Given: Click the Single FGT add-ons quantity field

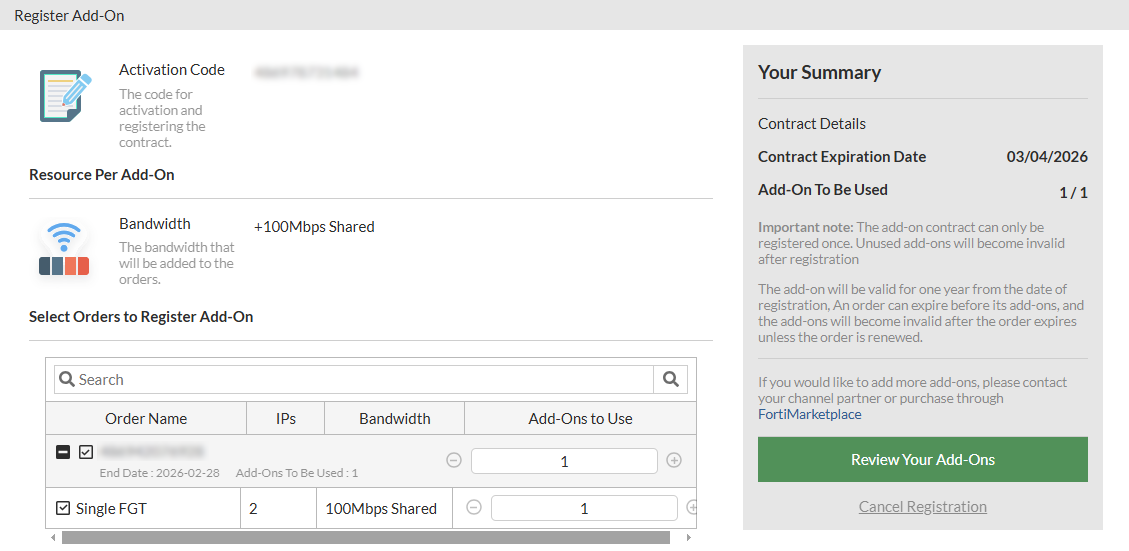Looking at the screenshot, I should click(x=584, y=508).
